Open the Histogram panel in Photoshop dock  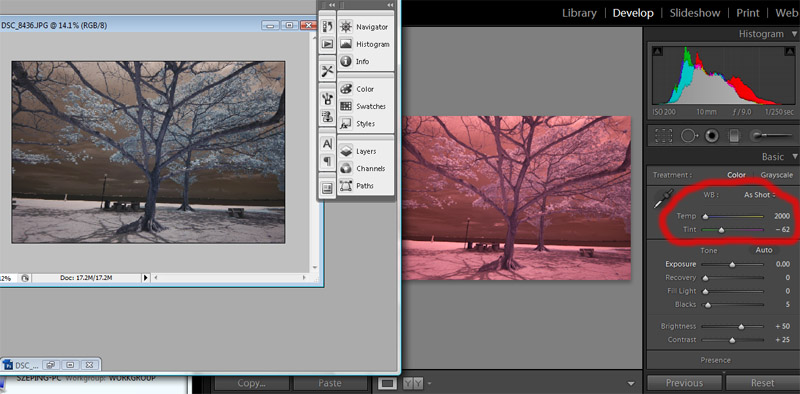(x=364, y=44)
